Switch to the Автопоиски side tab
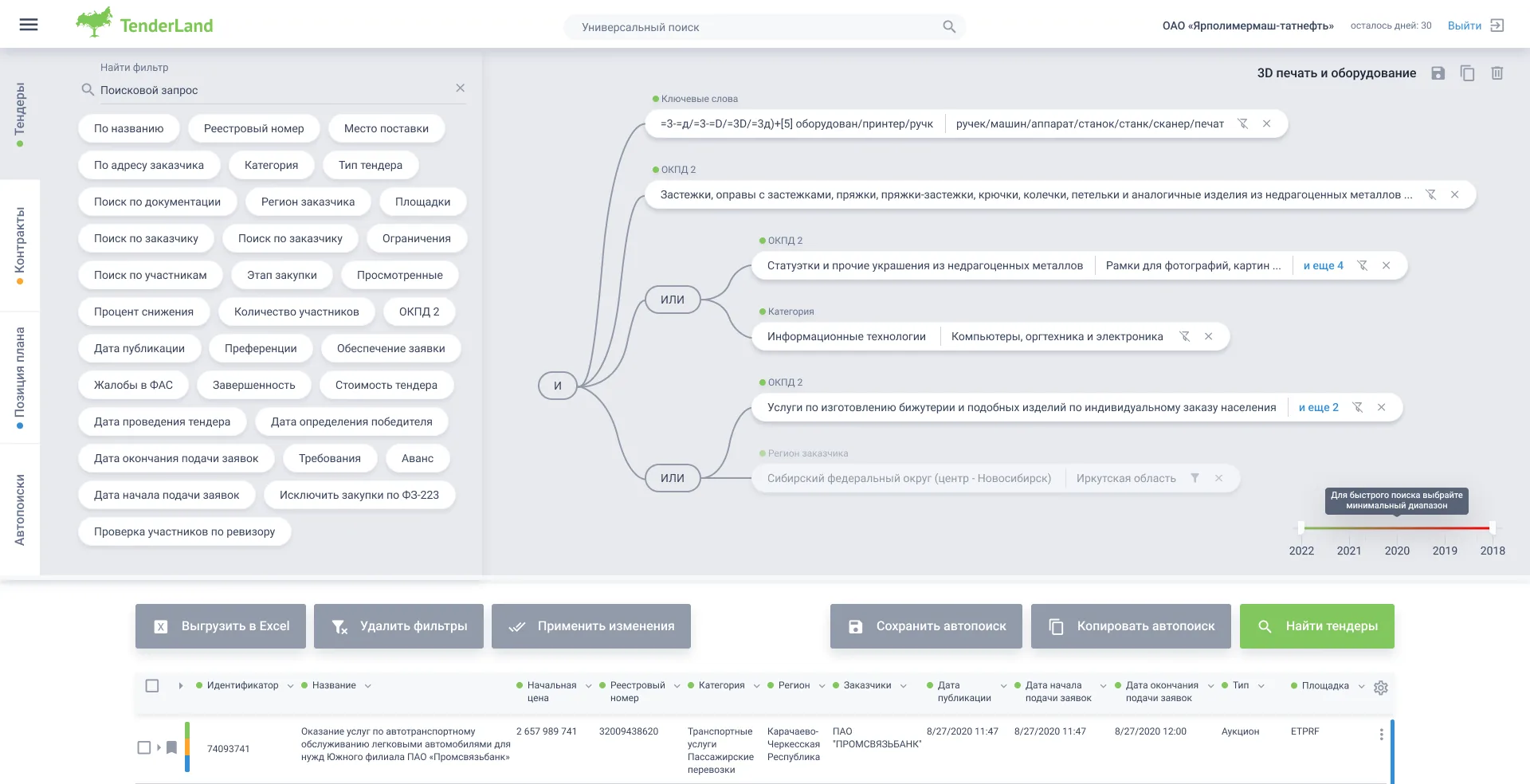This screenshot has height=784, width=1530. point(20,509)
